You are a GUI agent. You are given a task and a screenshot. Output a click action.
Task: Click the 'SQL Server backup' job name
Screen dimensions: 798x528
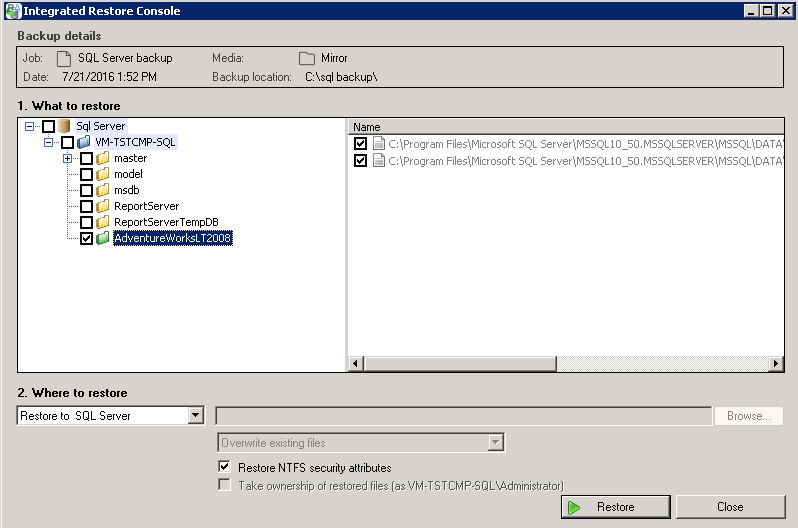(x=125, y=58)
